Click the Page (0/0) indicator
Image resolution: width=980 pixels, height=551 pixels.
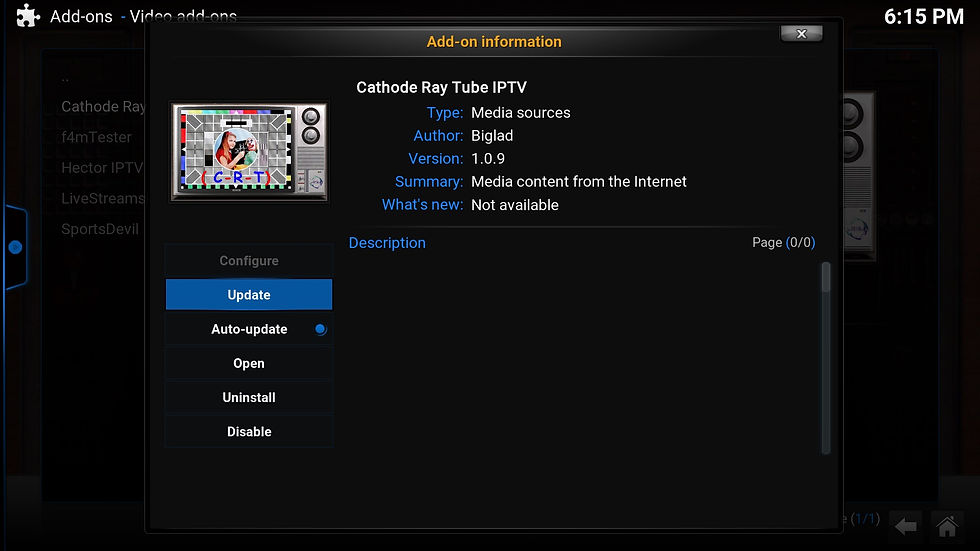784,242
